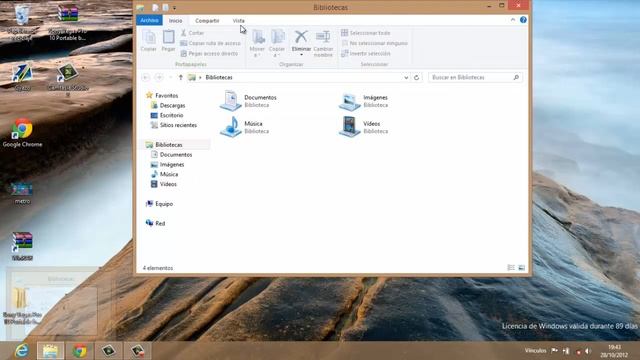640x360 pixels.
Task: Select Imágenes in the navigation tree
Action: point(172,164)
